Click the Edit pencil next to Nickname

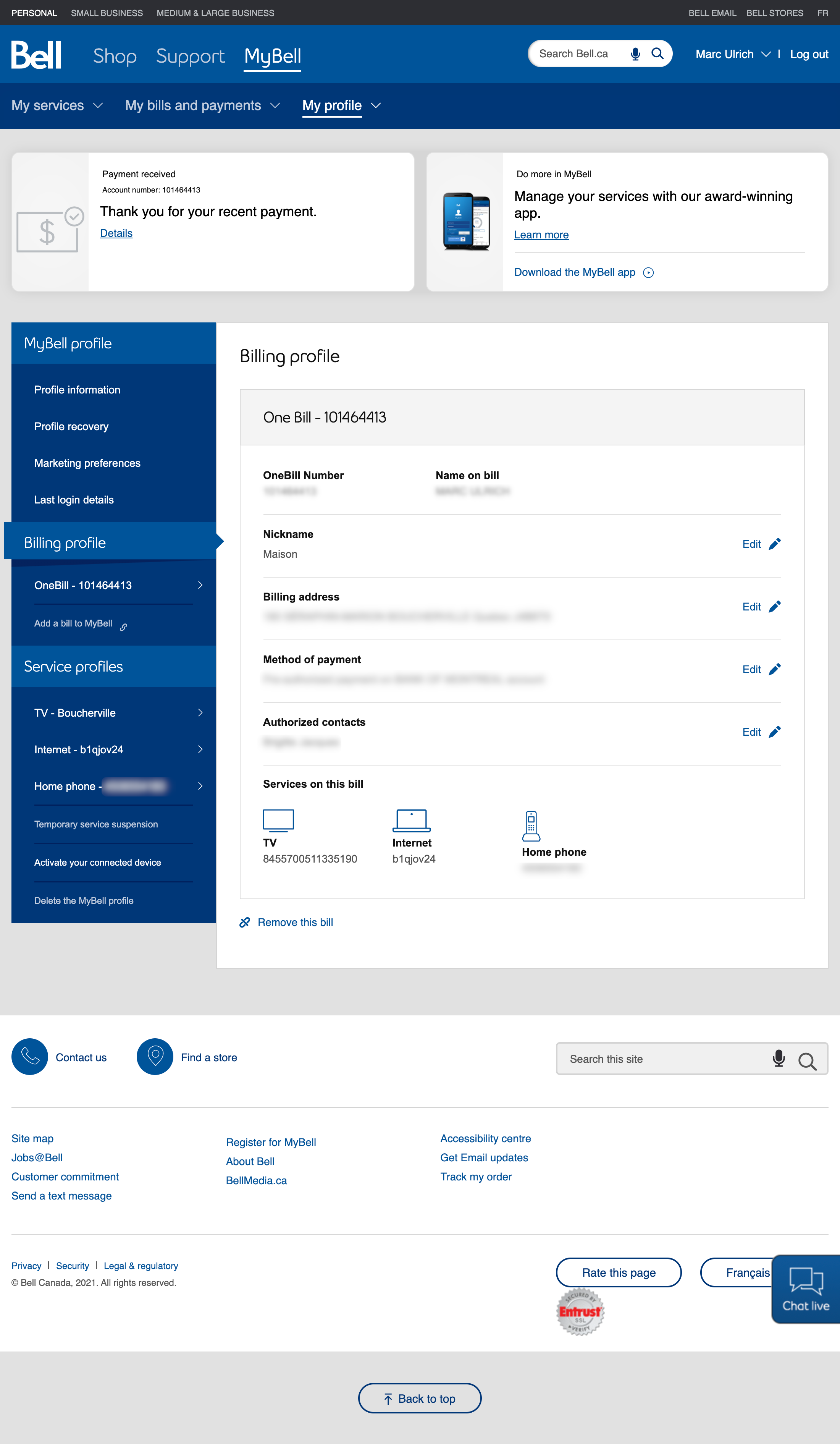(x=775, y=544)
